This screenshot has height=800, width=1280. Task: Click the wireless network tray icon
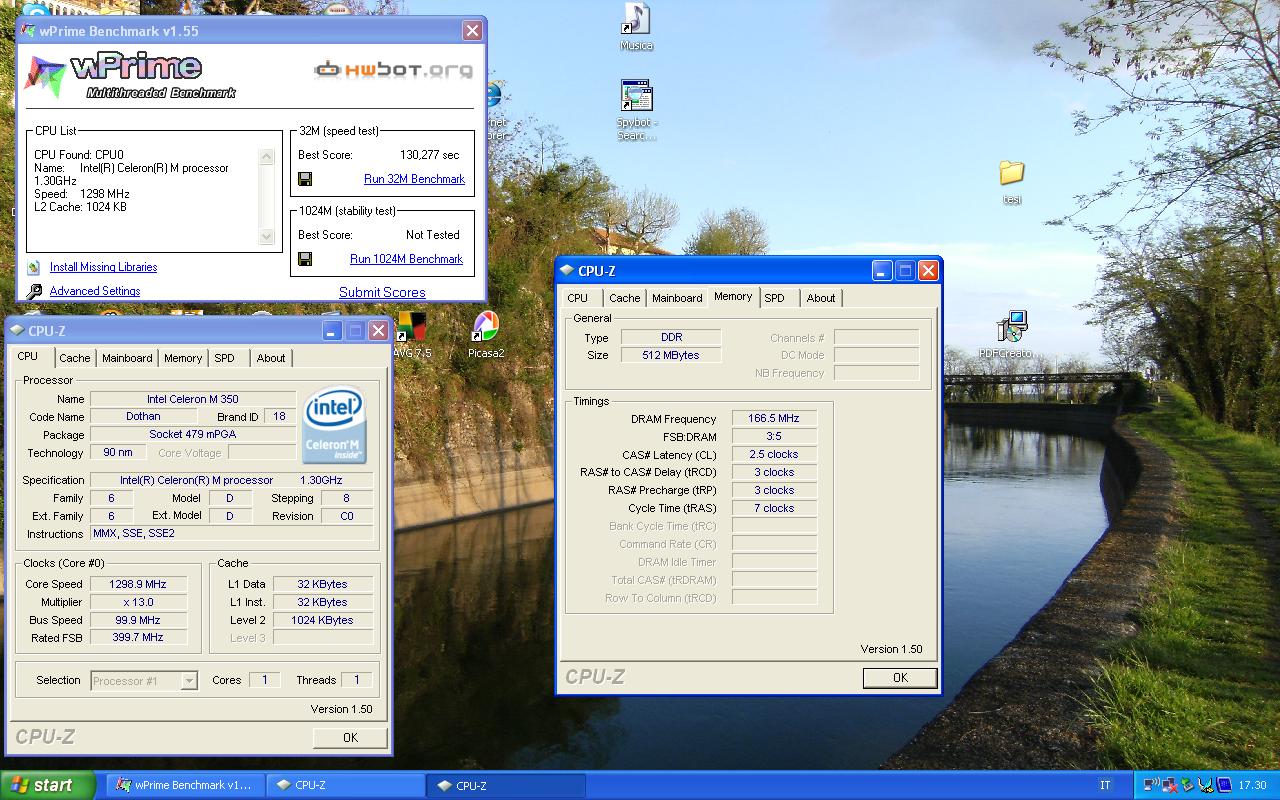click(x=1151, y=785)
